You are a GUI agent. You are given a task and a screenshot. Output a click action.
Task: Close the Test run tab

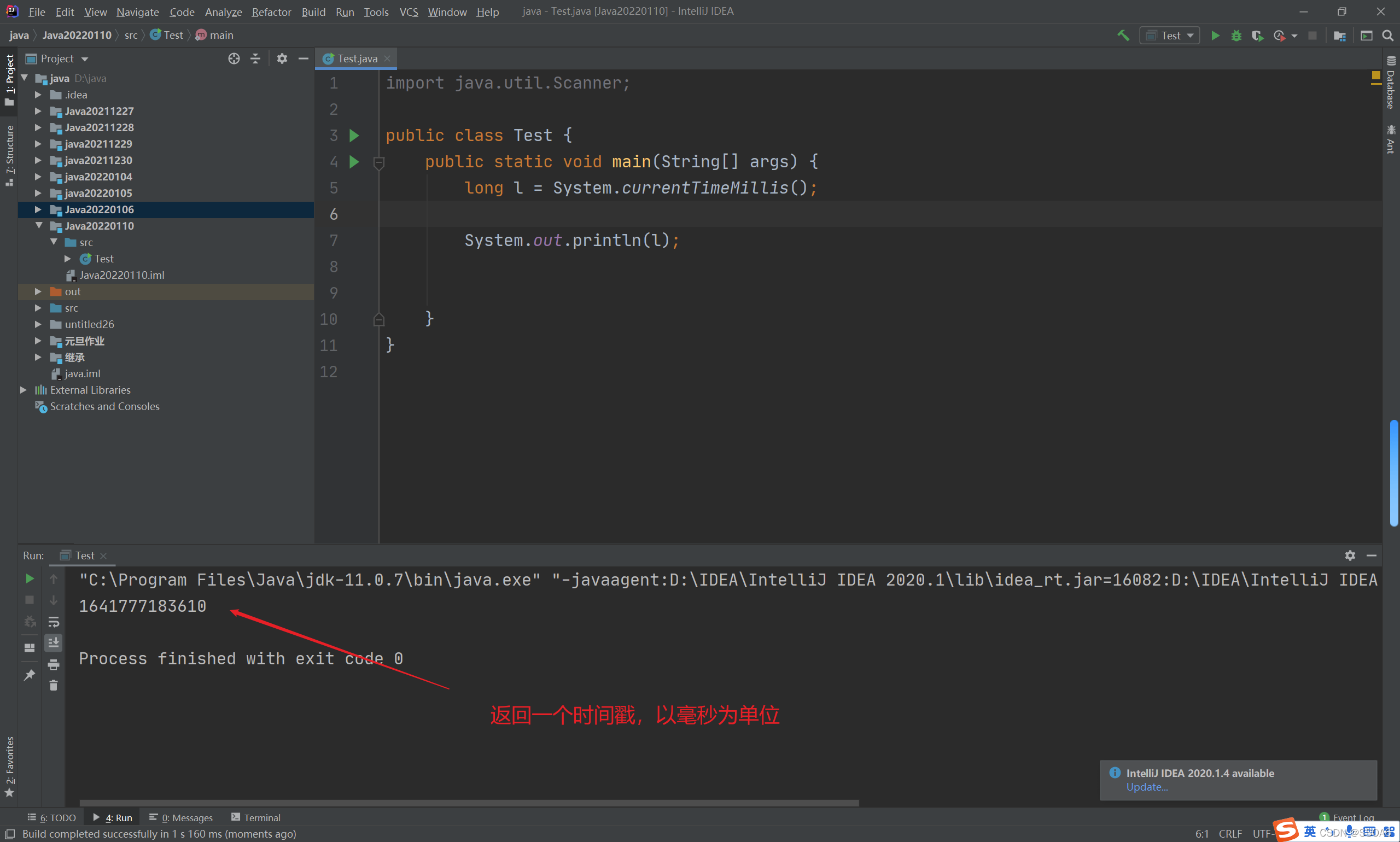coord(103,556)
